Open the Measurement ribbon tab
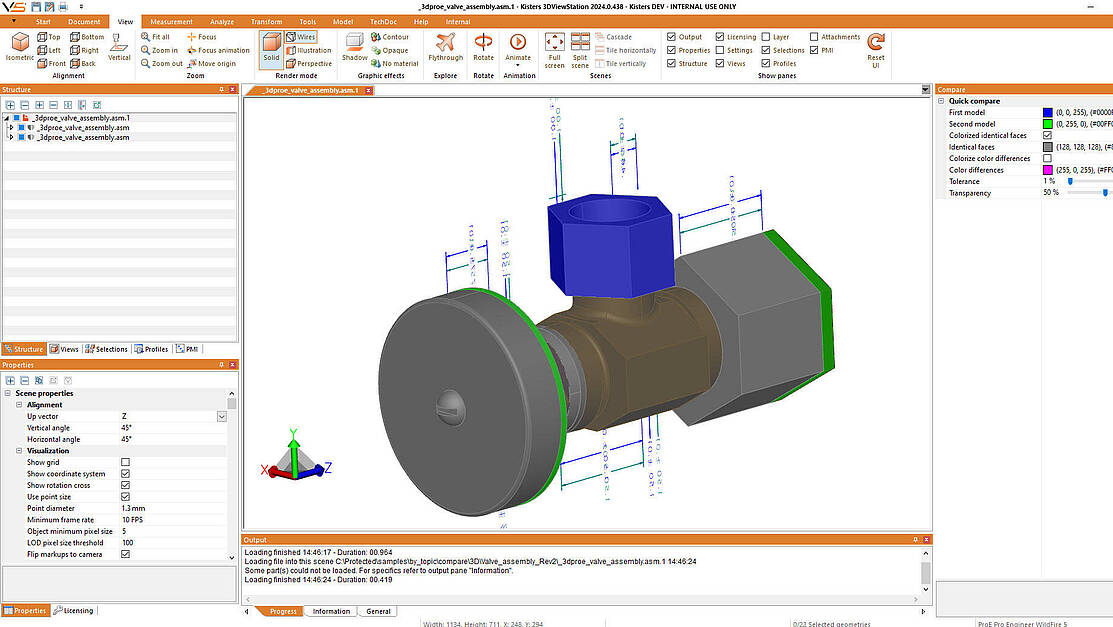This screenshot has height=627, width=1113. pyautogui.click(x=171, y=22)
